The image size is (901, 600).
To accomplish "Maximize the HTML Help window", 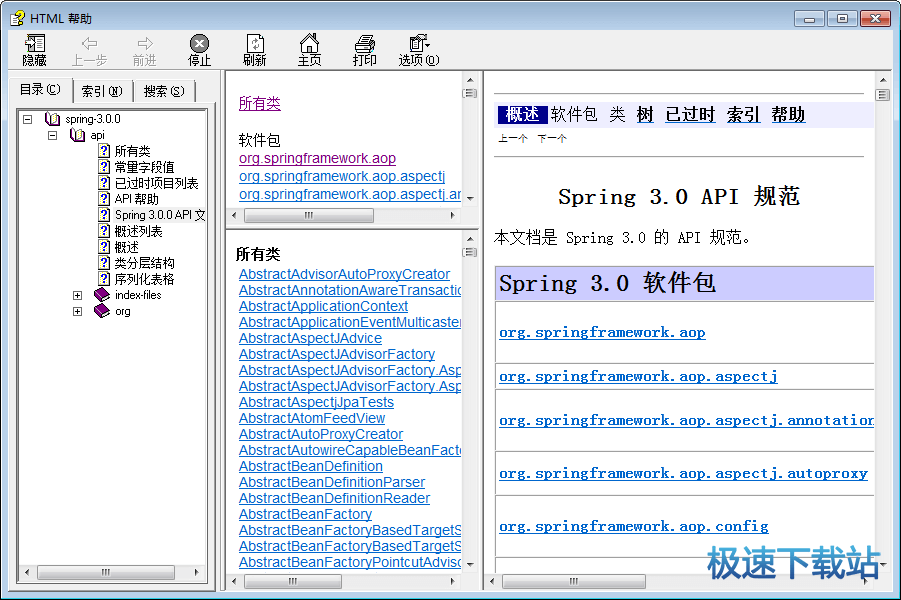I will 842,18.
